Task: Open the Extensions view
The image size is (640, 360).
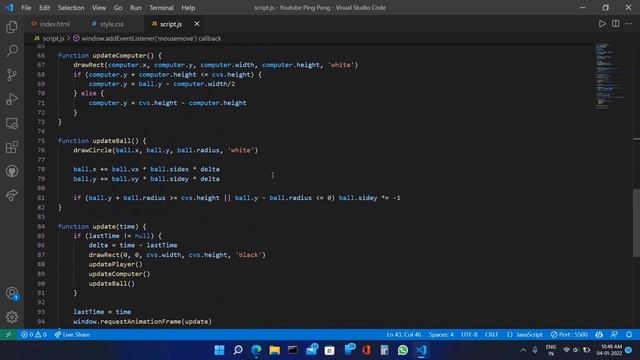Action: tap(12, 147)
